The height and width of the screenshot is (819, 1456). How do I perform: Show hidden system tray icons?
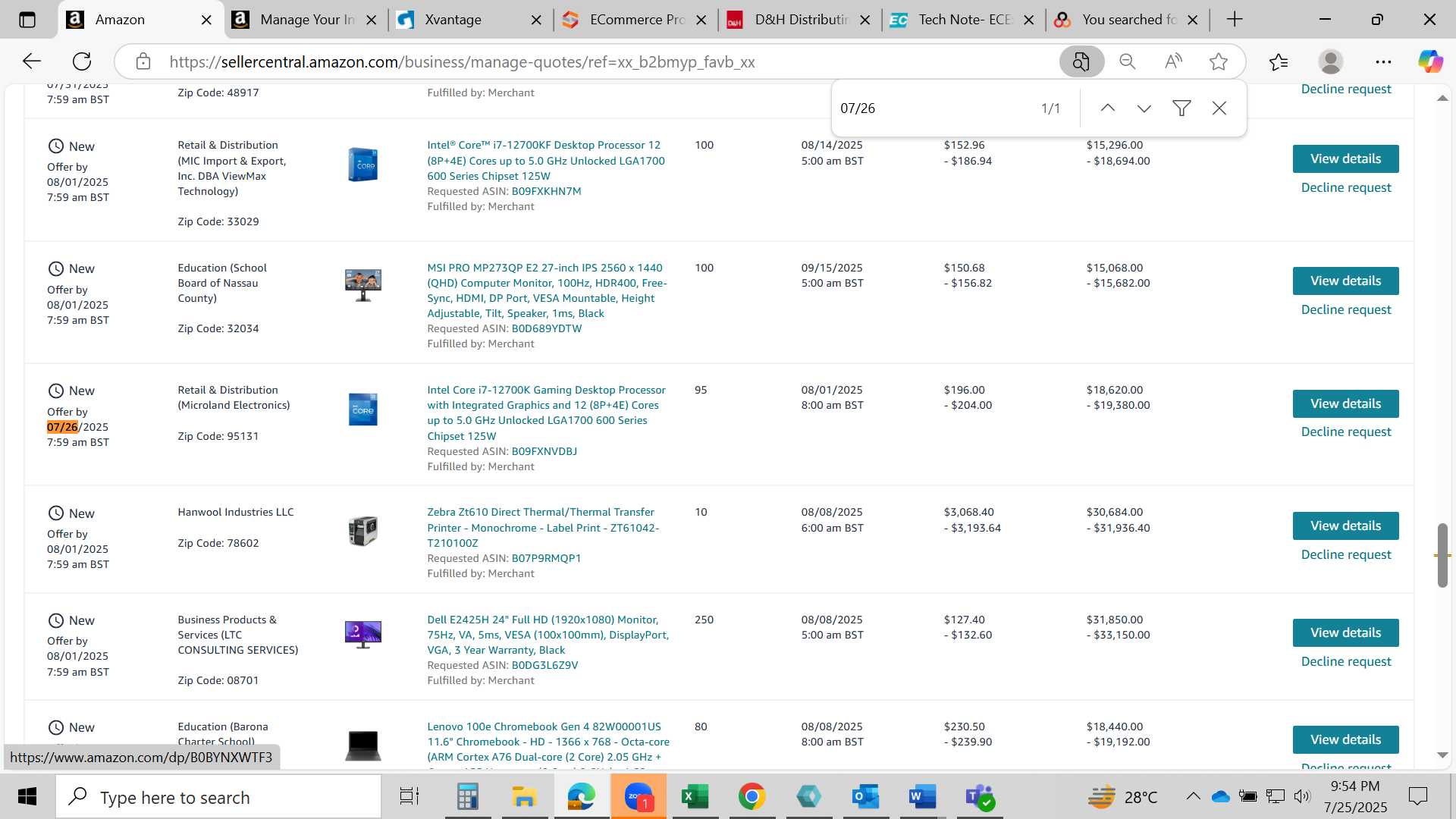click(1192, 796)
